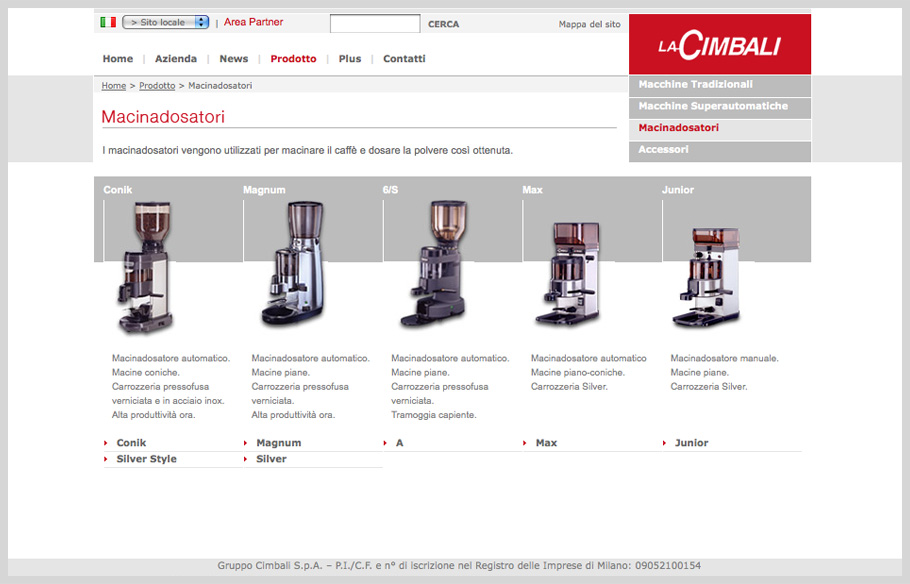910x584 pixels.
Task: Open the Area Partner link
Action: click(254, 22)
